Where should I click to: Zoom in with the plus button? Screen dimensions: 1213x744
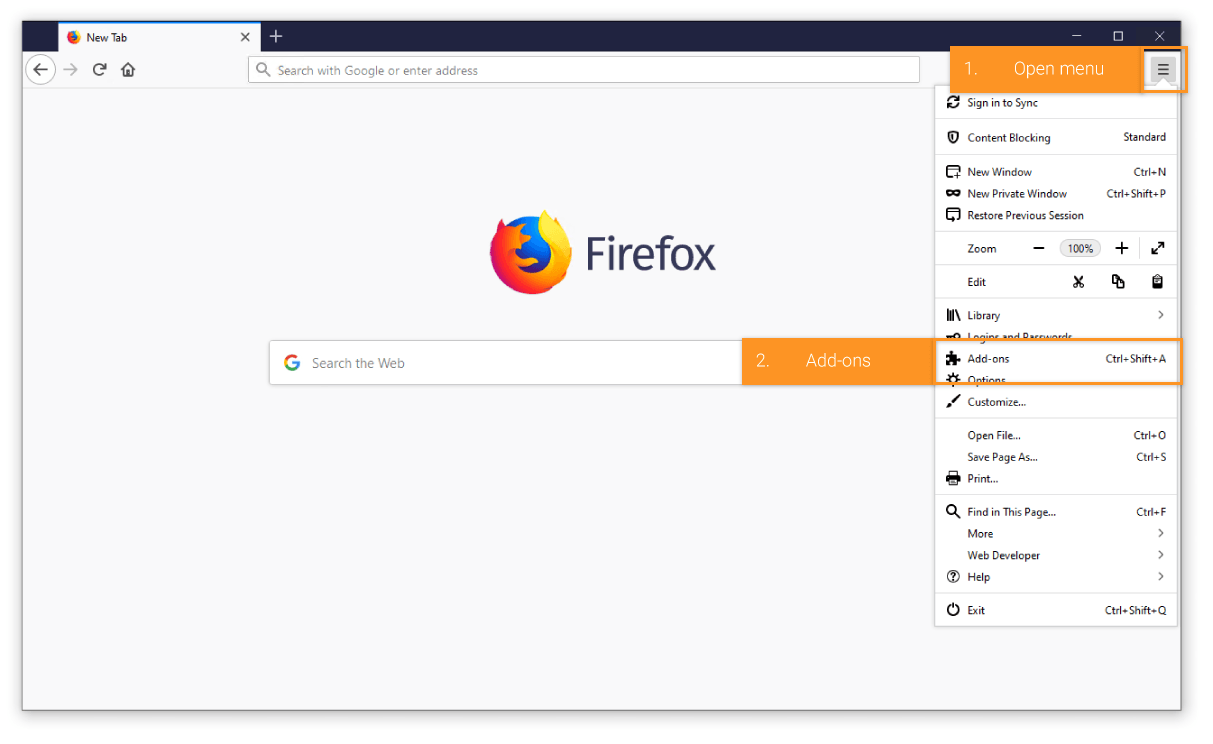[1122, 248]
